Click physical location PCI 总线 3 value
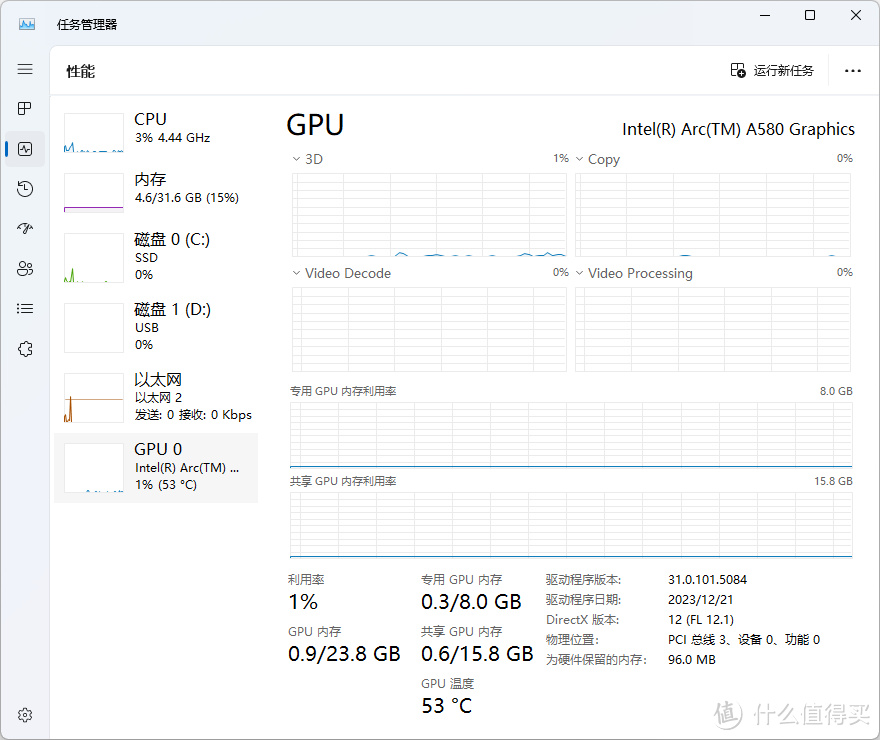Image resolution: width=880 pixels, height=740 pixels. tap(744, 640)
